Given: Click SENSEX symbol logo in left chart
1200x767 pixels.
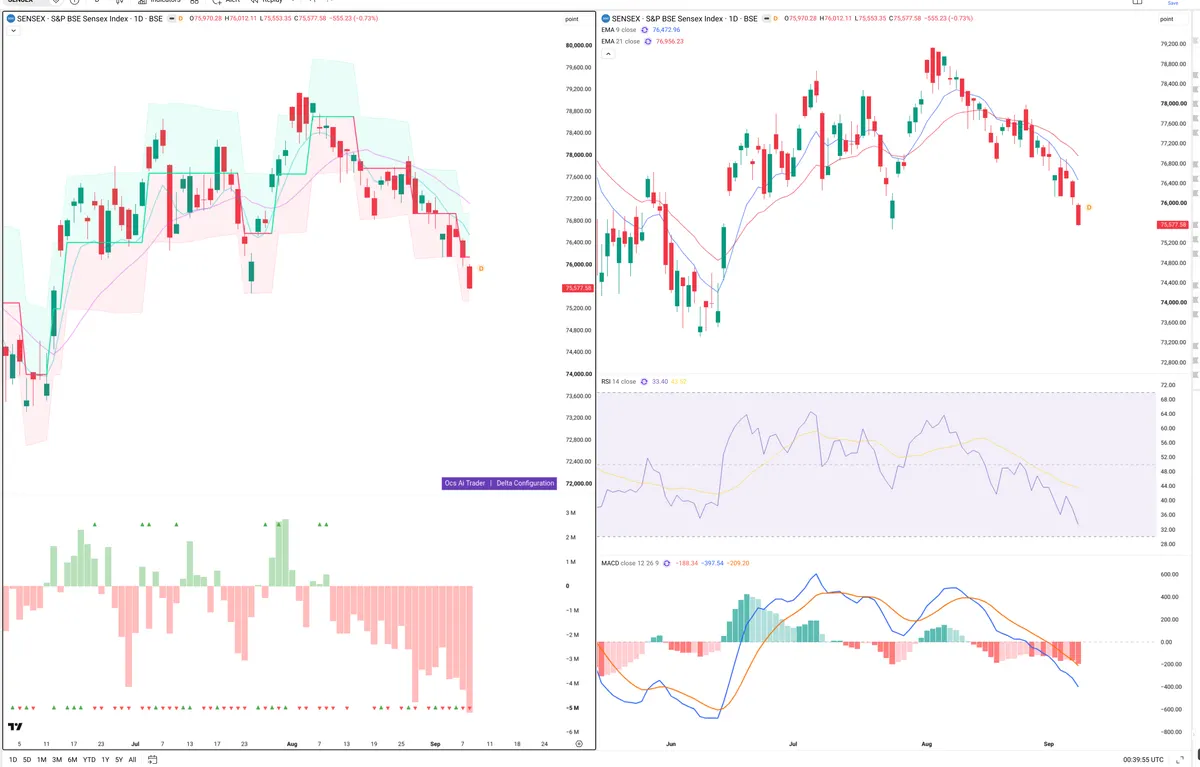Looking at the screenshot, I should (x=10, y=19).
